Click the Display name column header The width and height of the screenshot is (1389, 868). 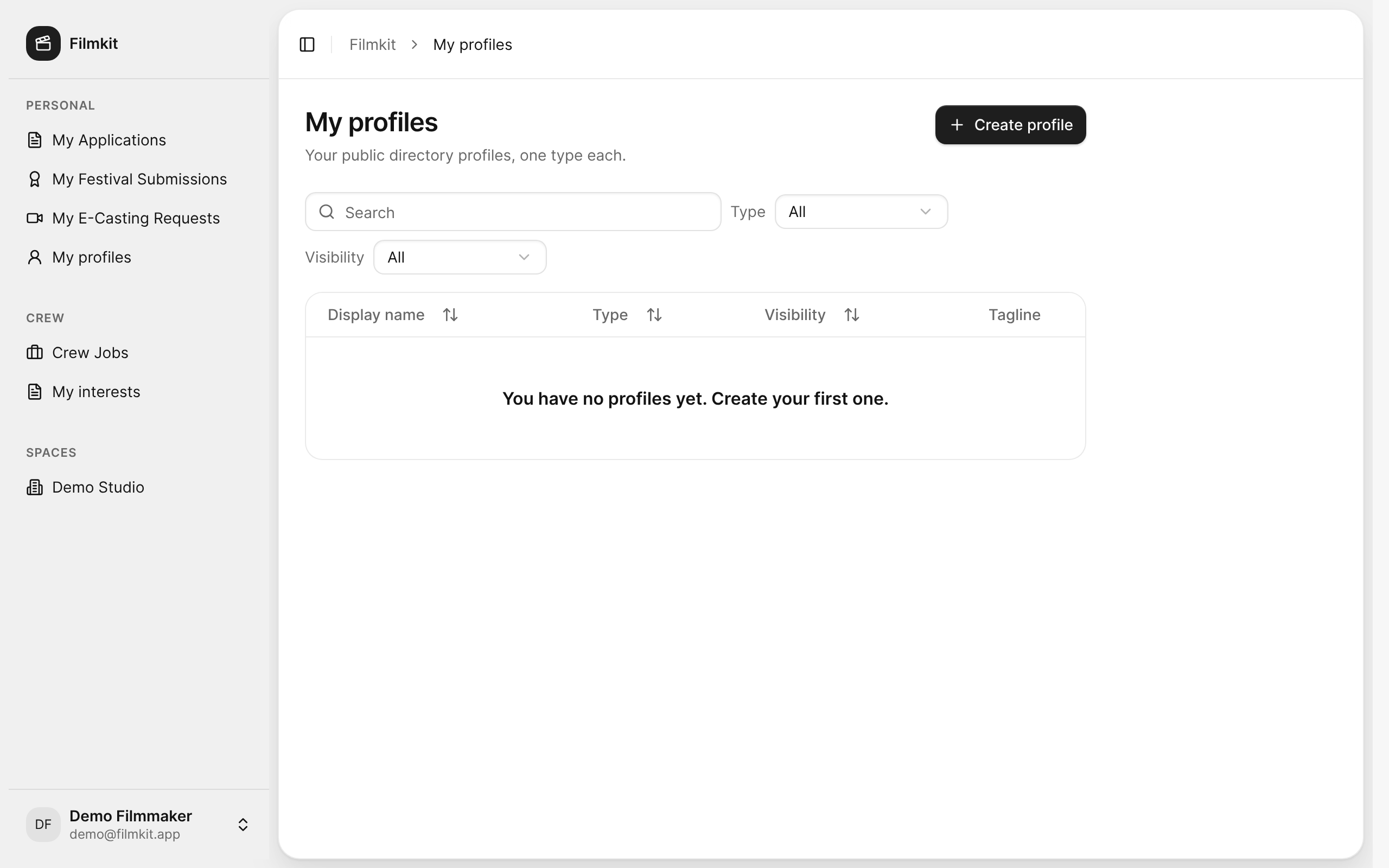pyautogui.click(x=376, y=315)
